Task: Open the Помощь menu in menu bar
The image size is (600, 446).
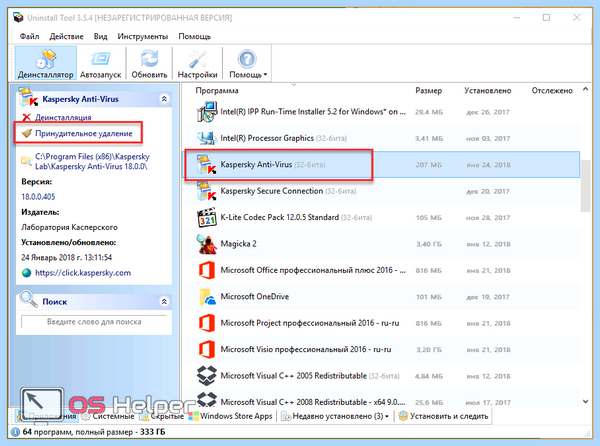Action: pos(194,36)
